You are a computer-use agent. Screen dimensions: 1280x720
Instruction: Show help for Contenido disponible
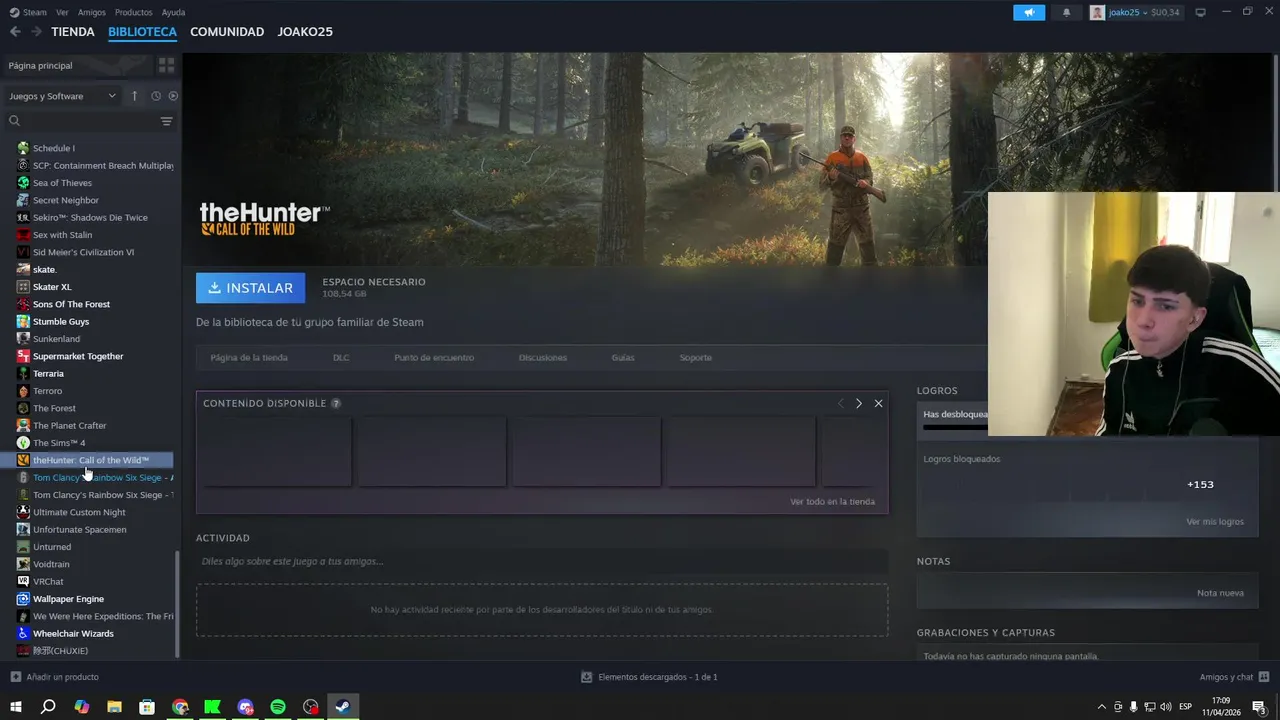point(336,403)
